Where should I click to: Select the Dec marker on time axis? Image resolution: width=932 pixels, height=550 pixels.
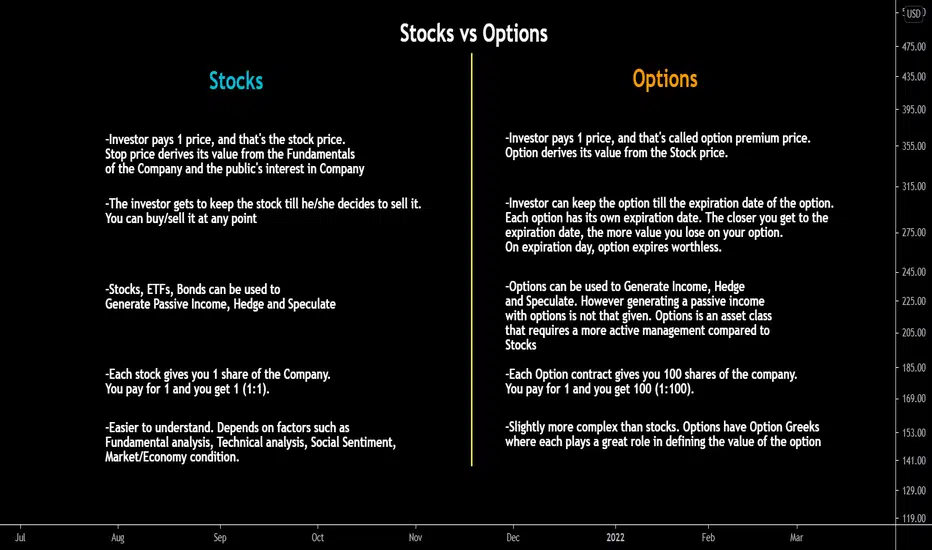click(x=513, y=538)
